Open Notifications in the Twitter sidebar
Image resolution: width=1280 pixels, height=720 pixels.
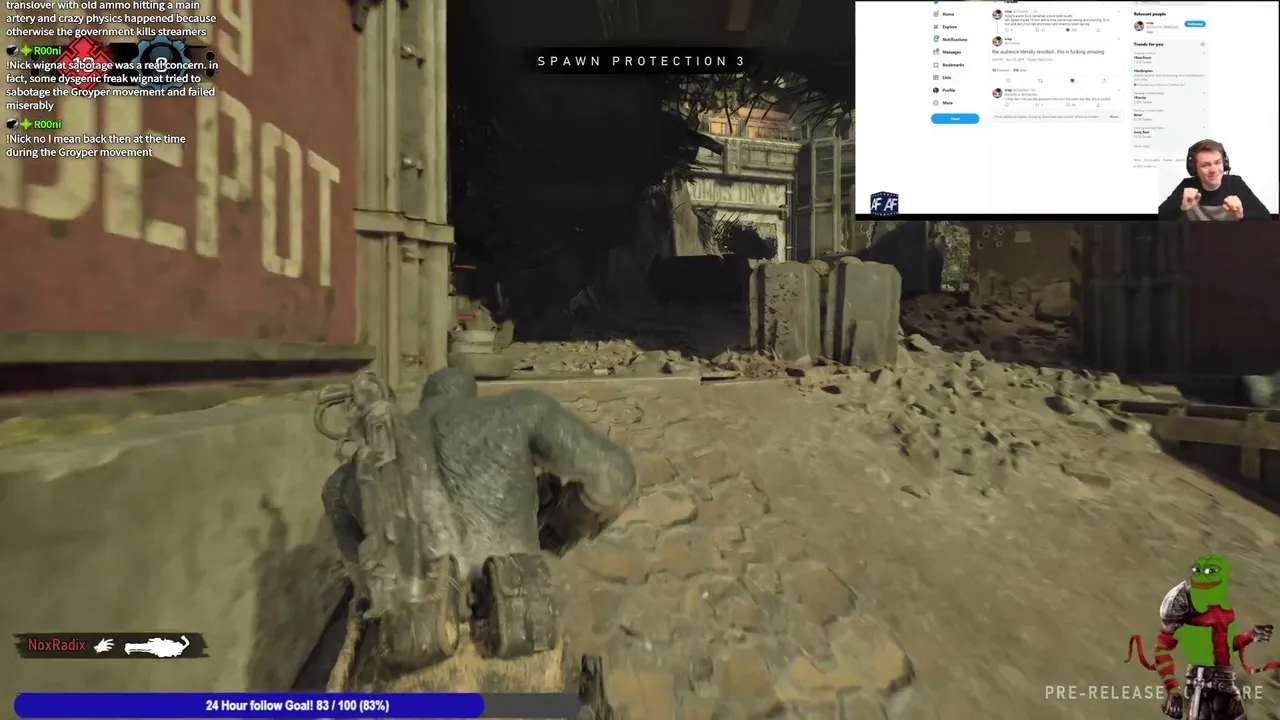pos(950,39)
